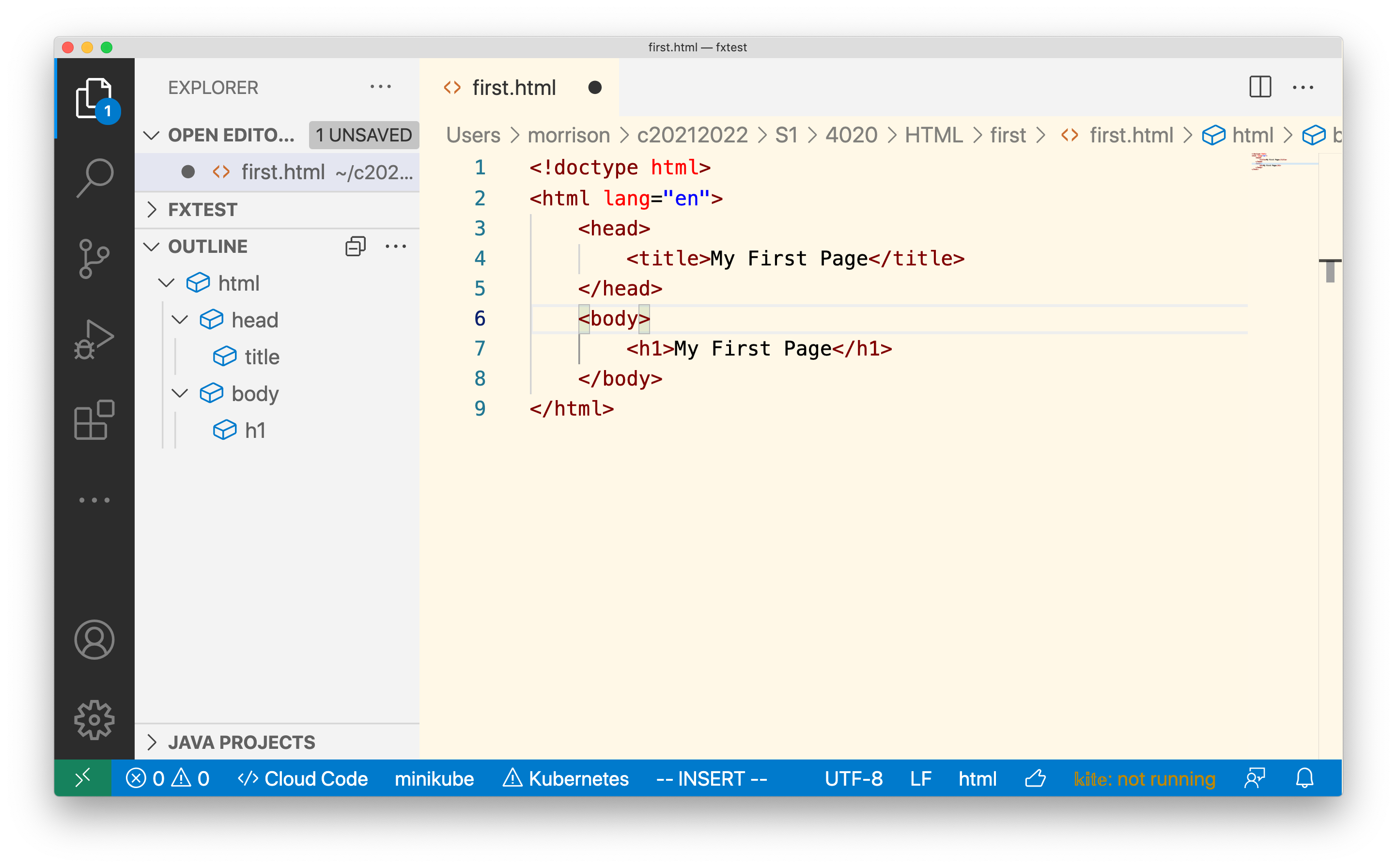The image size is (1397, 868).
Task: Click Users in the breadcrumb path
Action: tap(473, 136)
